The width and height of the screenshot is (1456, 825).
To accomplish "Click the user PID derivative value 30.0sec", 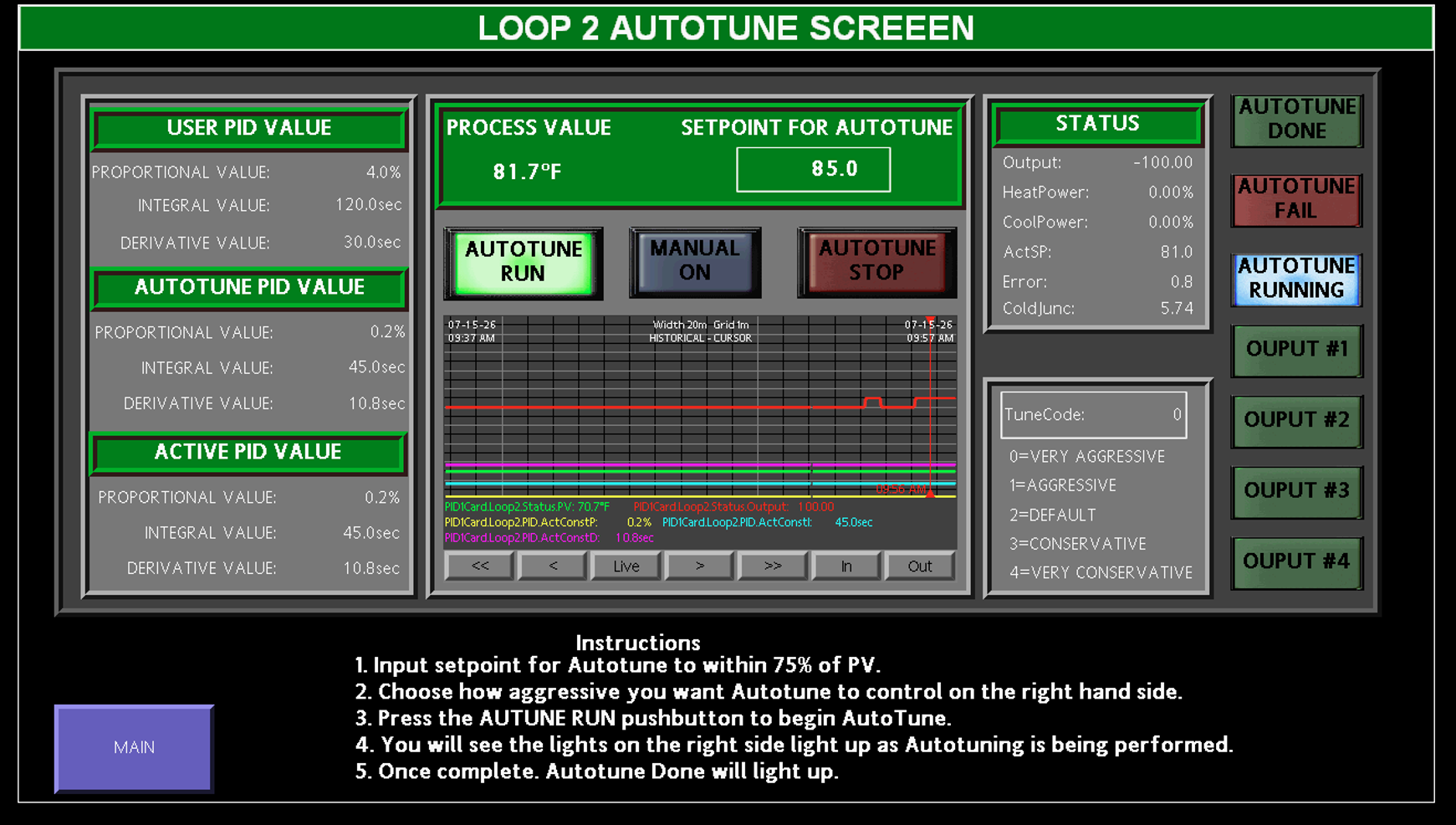I will pyautogui.click(x=373, y=242).
